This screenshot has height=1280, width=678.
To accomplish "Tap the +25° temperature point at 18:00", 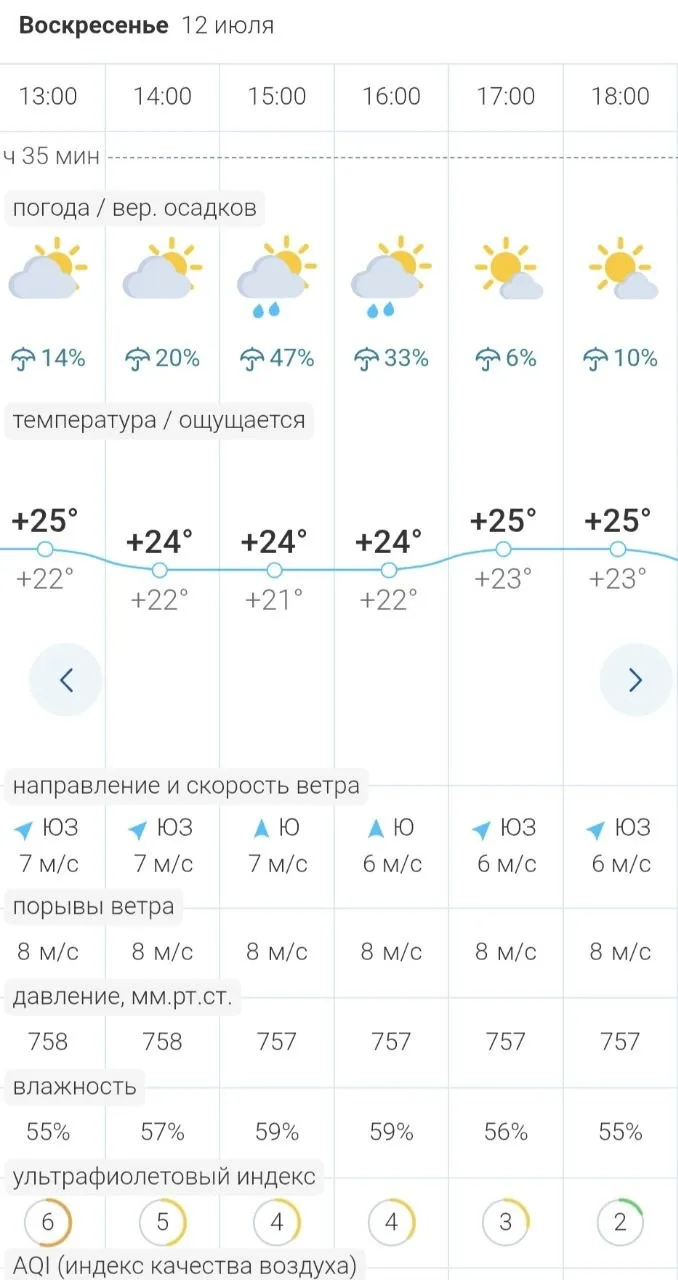I will [x=618, y=549].
